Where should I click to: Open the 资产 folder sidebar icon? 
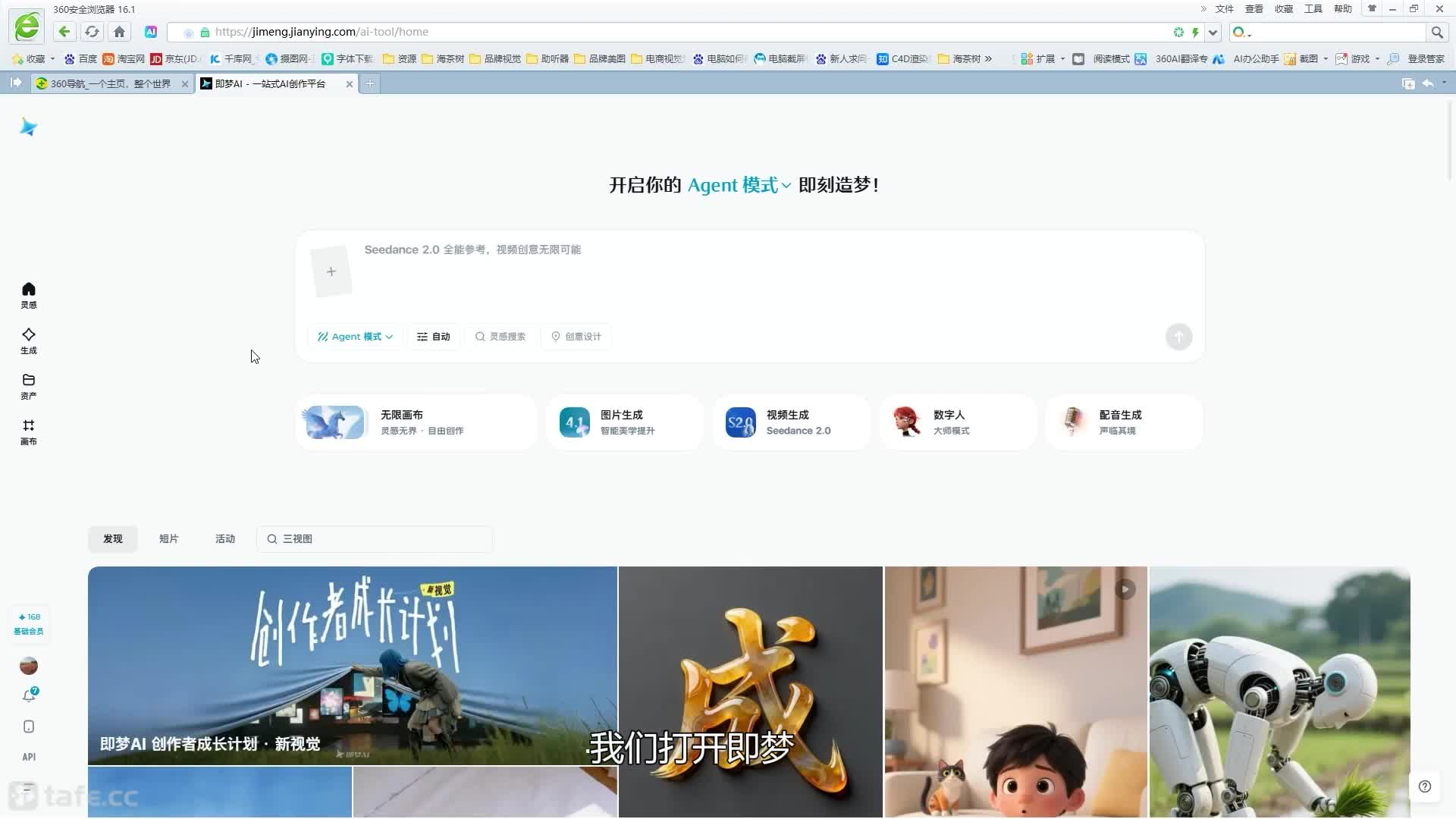pyautogui.click(x=29, y=386)
